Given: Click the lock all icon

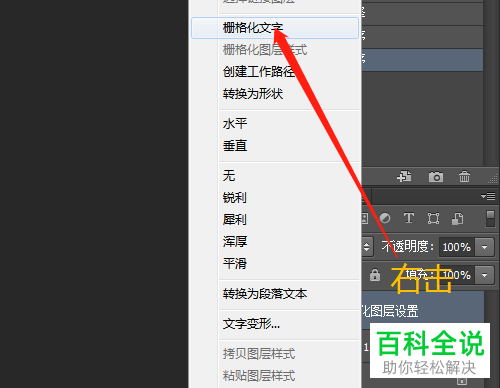Looking at the screenshot, I should coord(375,275).
